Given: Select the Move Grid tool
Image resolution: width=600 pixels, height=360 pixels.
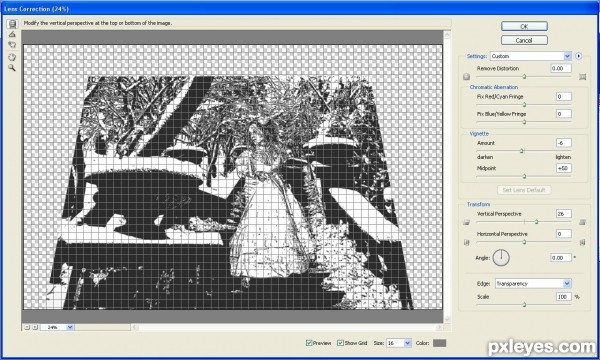Looking at the screenshot, I should 12,45.
